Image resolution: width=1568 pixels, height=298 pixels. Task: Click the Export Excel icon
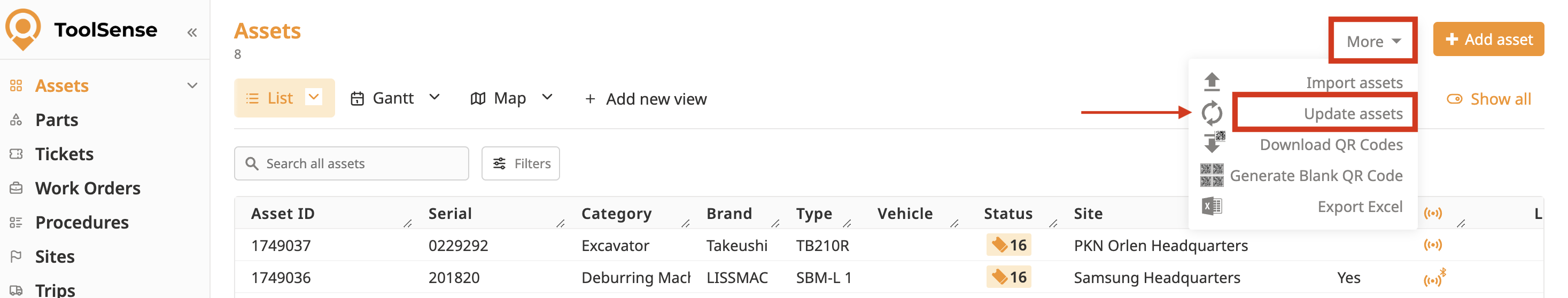click(x=1212, y=207)
